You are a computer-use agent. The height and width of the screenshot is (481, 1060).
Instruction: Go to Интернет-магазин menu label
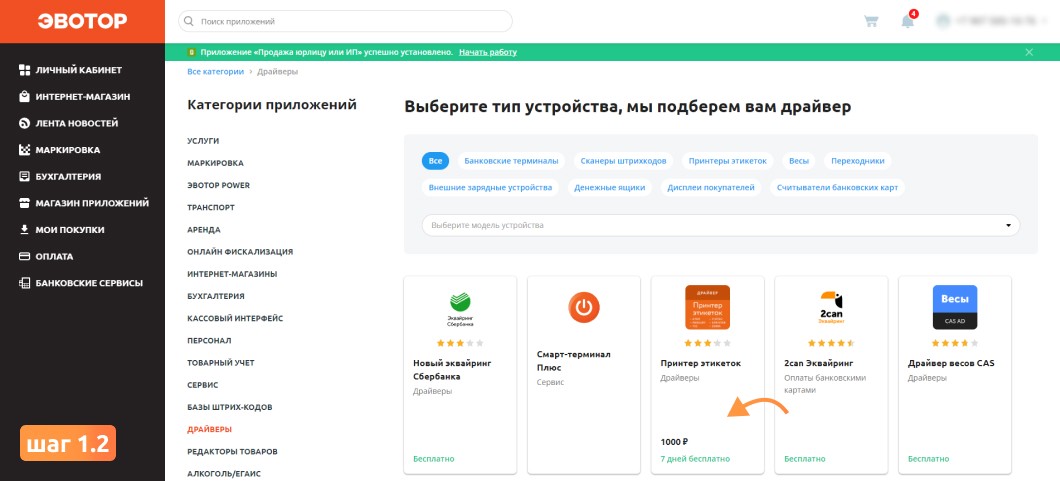83,97
